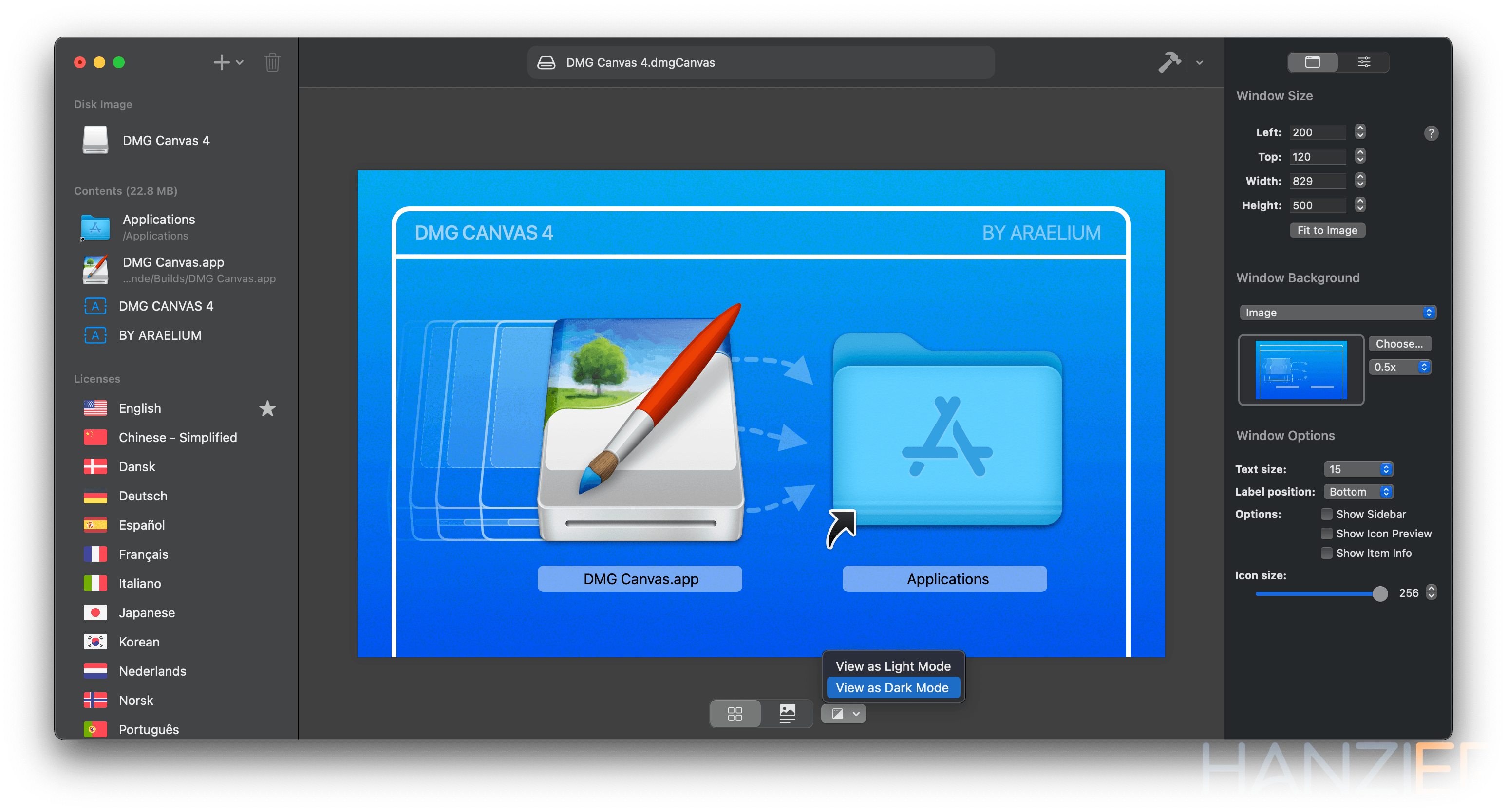This screenshot has width=1507, height=812.
Task: Click the Width value field
Action: click(1318, 181)
